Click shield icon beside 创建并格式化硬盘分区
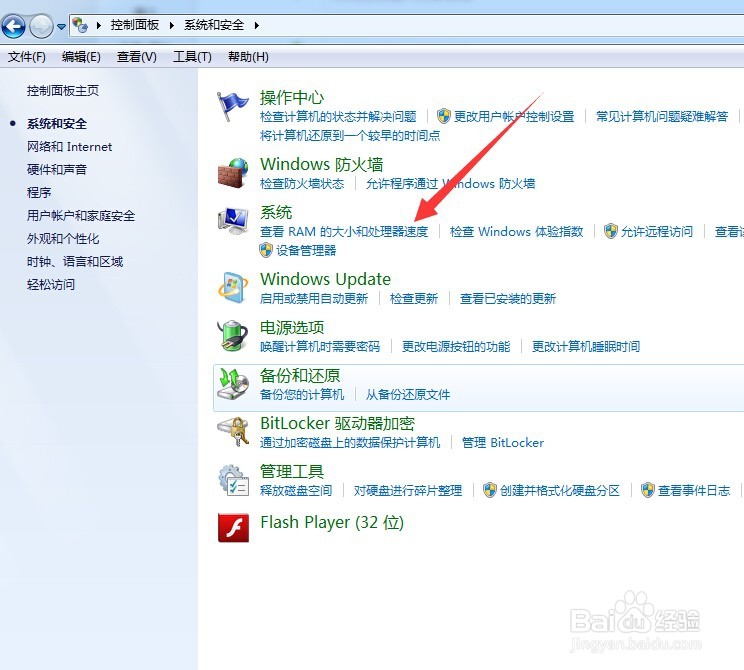 click(490, 490)
